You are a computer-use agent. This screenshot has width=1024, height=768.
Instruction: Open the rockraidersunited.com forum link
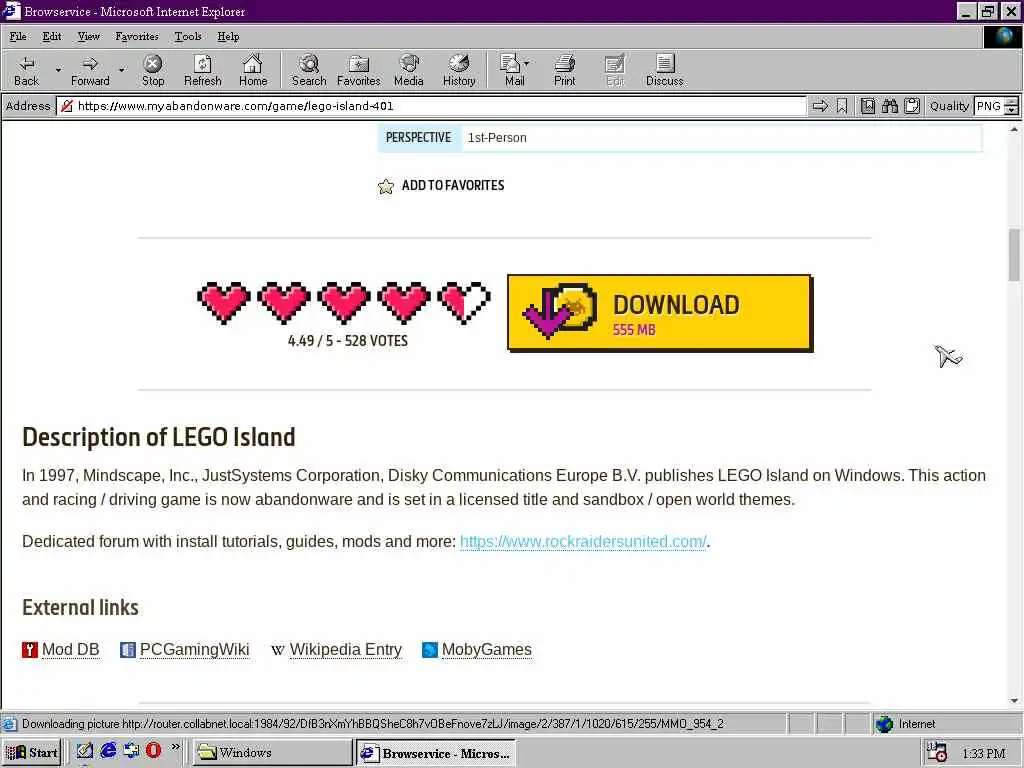[583, 541]
